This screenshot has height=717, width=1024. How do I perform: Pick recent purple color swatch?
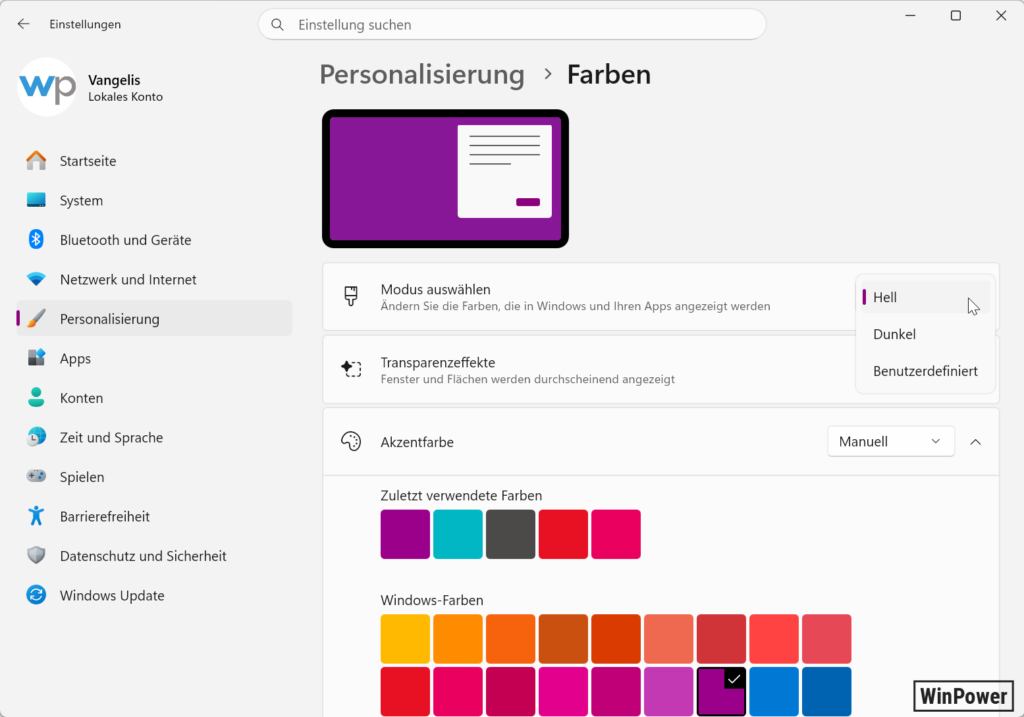[x=405, y=534]
